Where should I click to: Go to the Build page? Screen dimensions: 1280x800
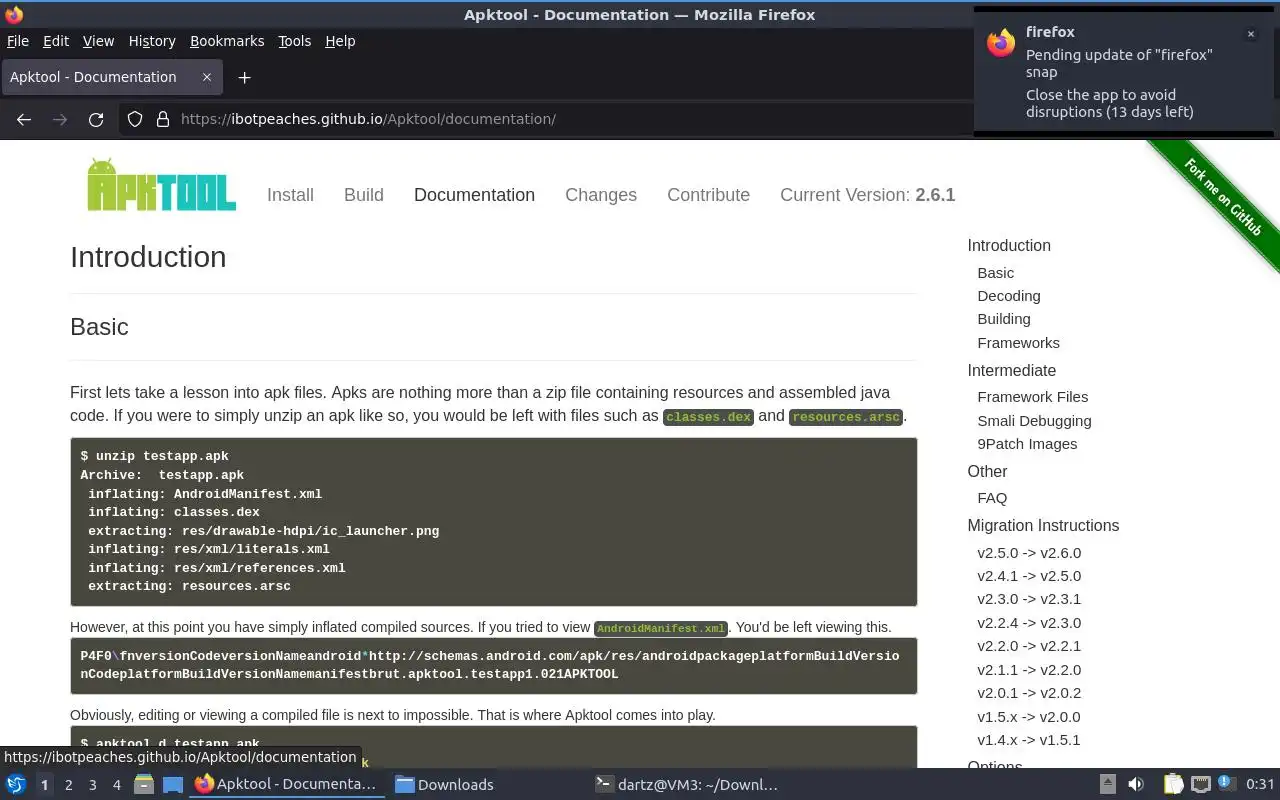tap(364, 195)
